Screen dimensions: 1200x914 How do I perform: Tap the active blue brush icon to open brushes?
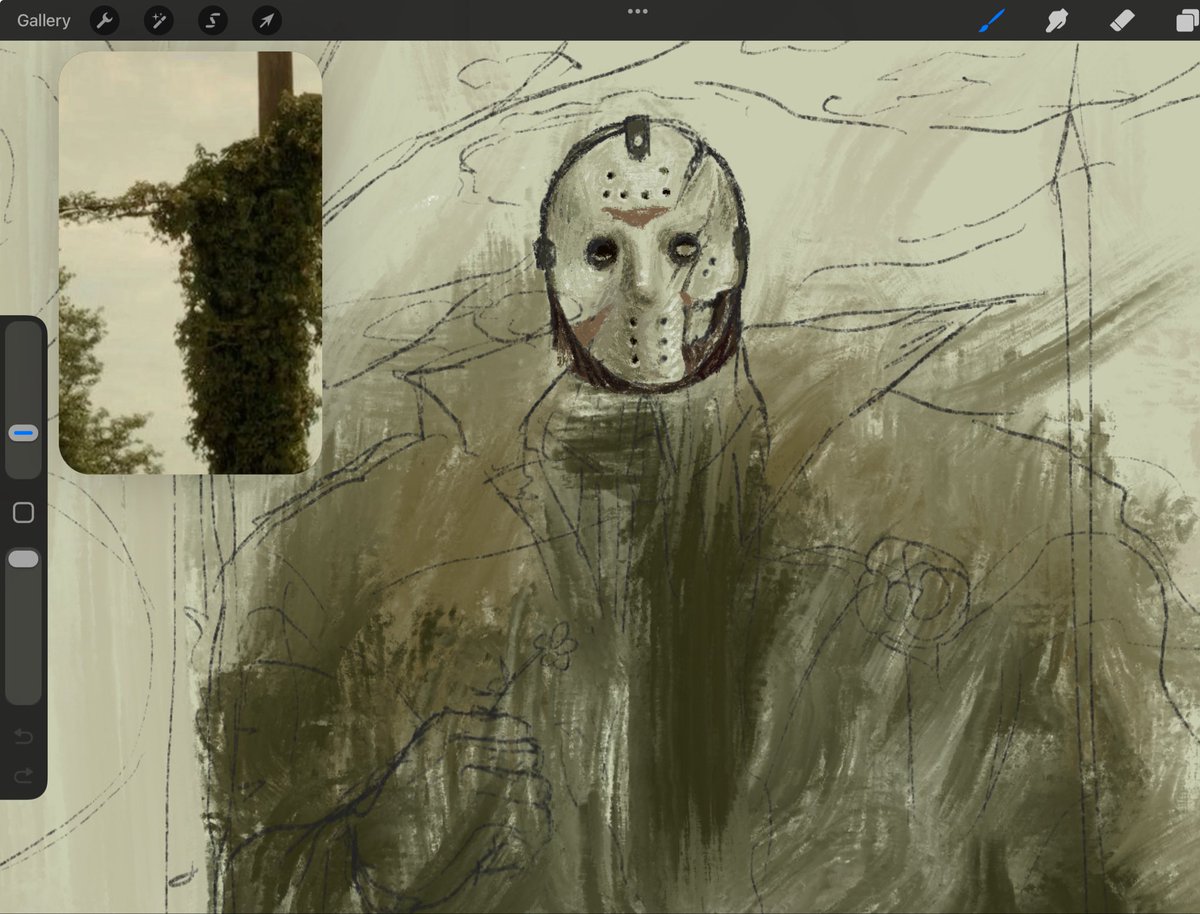(x=993, y=20)
